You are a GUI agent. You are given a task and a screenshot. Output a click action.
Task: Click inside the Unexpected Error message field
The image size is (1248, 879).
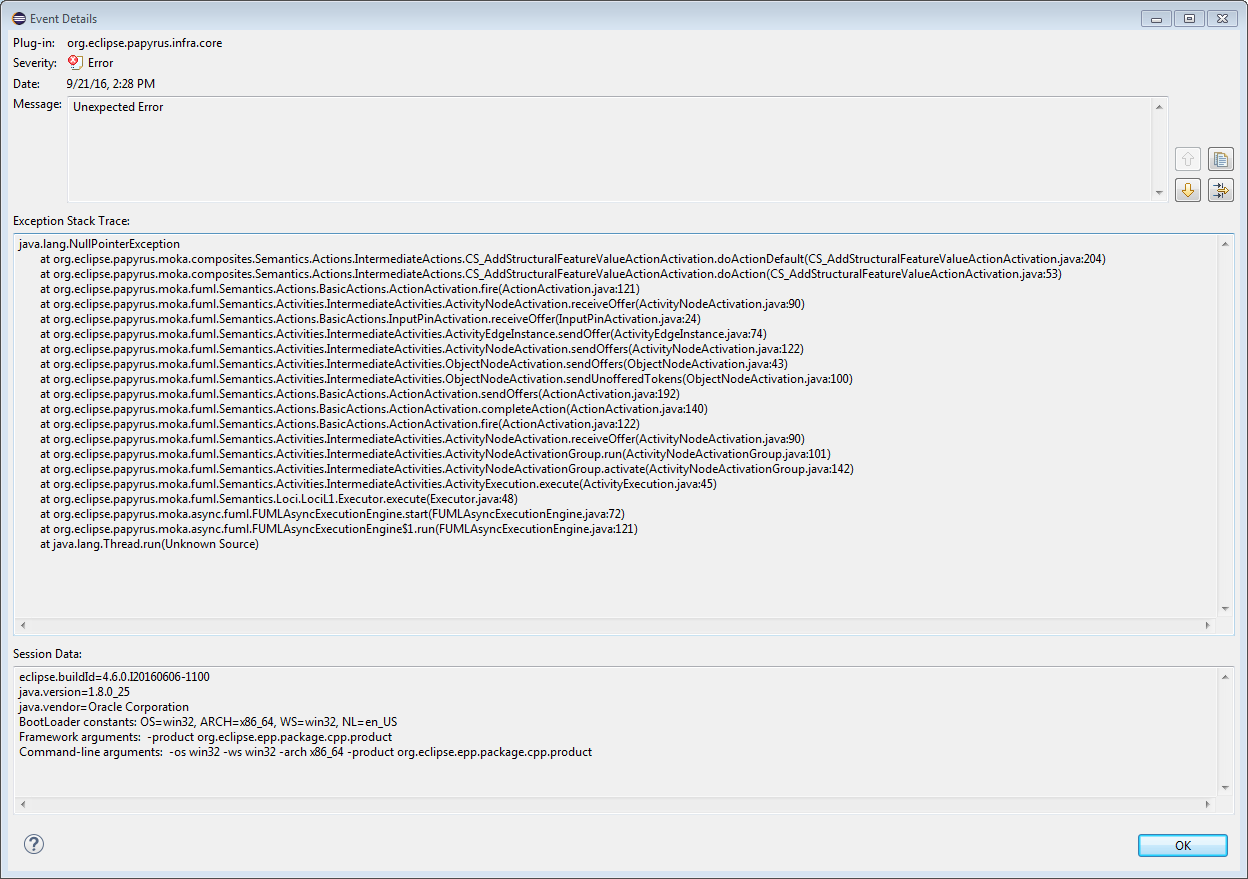pos(600,148)
